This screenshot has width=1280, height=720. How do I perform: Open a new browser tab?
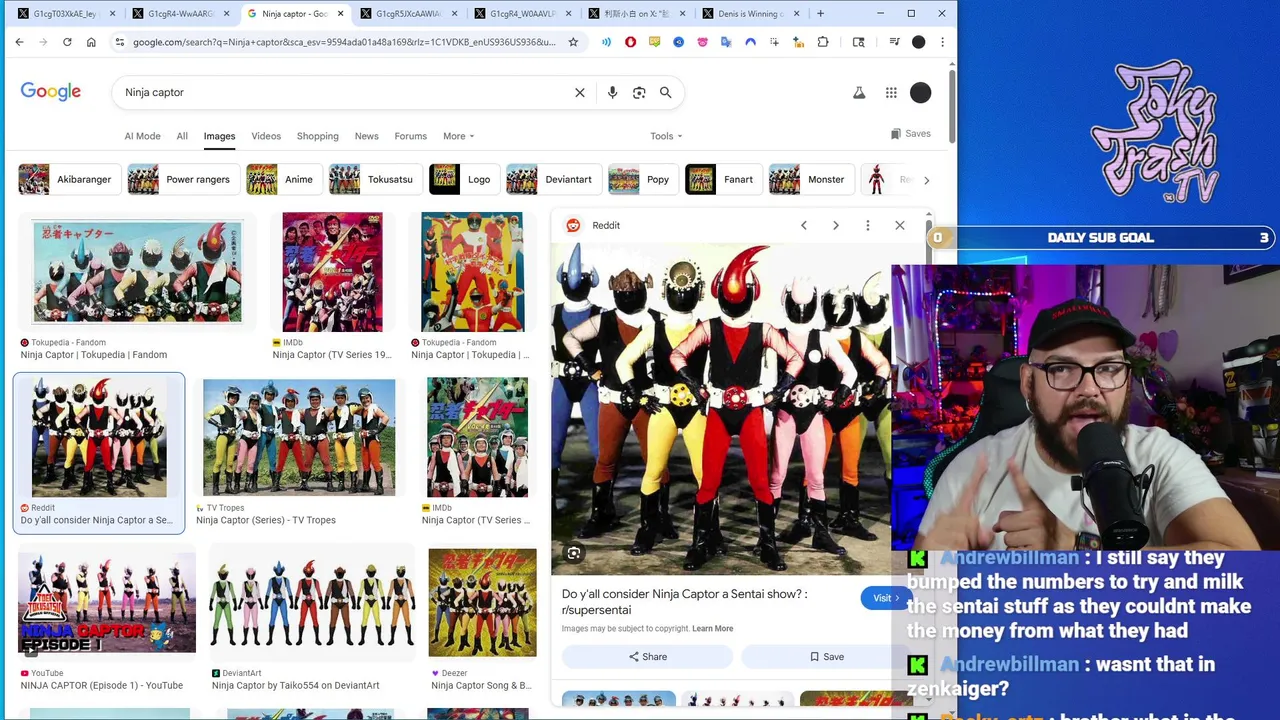click(820, 14)
